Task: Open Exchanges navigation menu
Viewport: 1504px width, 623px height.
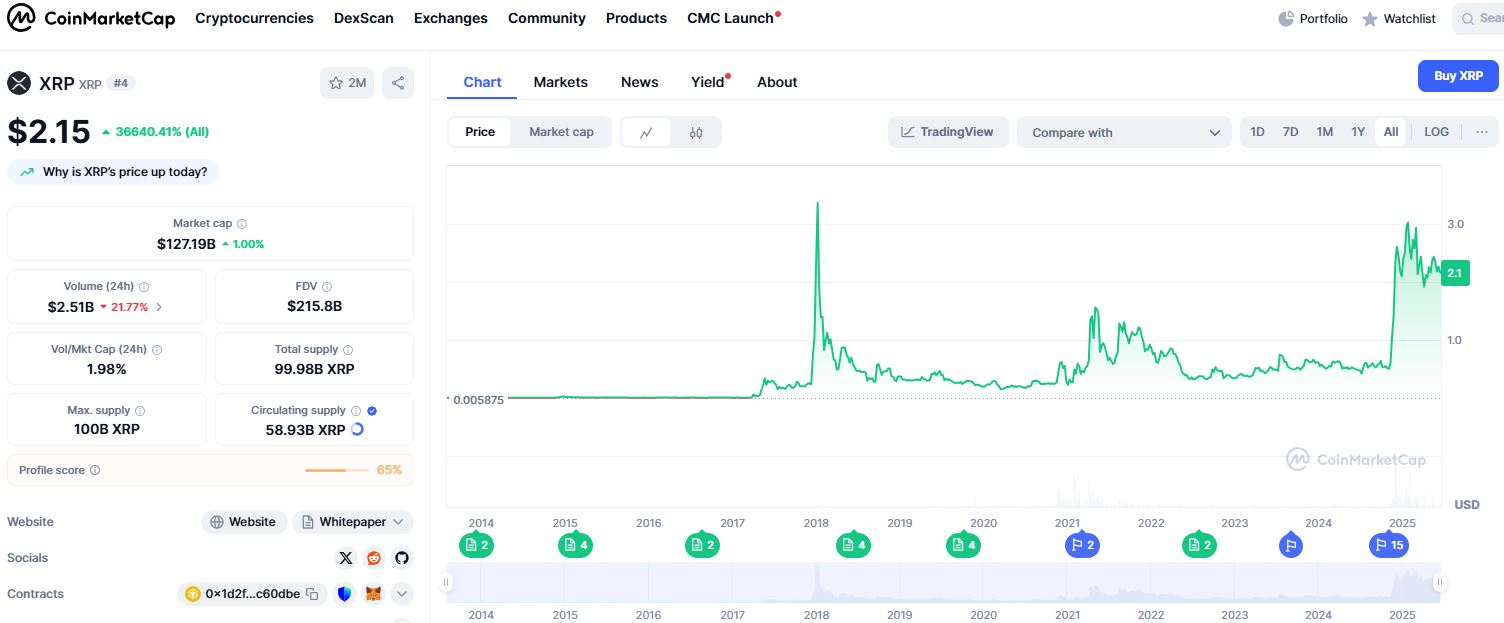Action: (451, 18)
